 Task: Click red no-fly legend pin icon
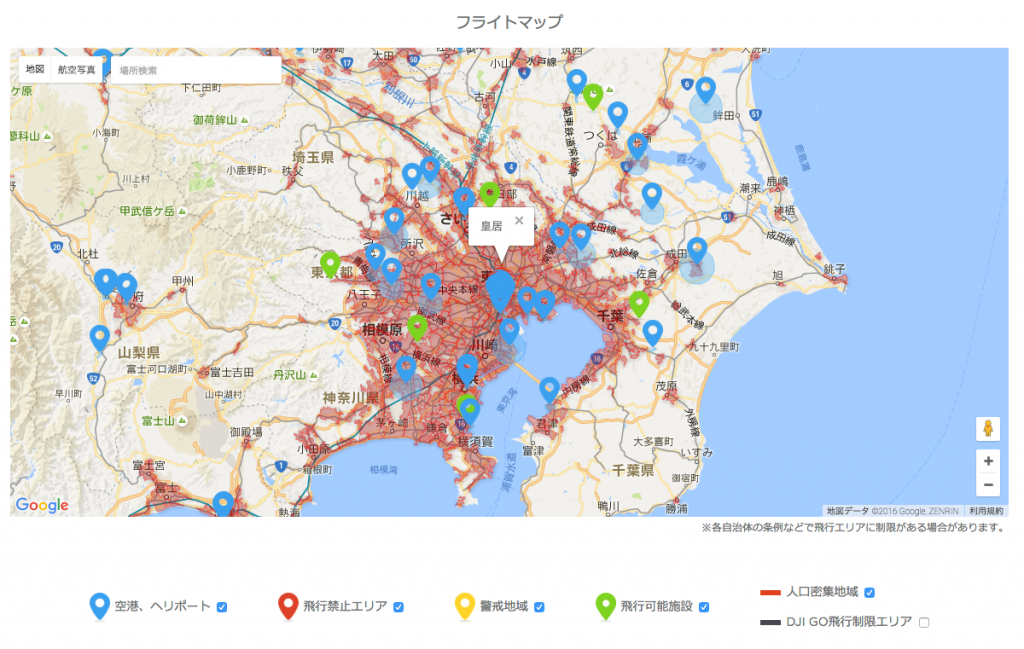click(288, 607)
